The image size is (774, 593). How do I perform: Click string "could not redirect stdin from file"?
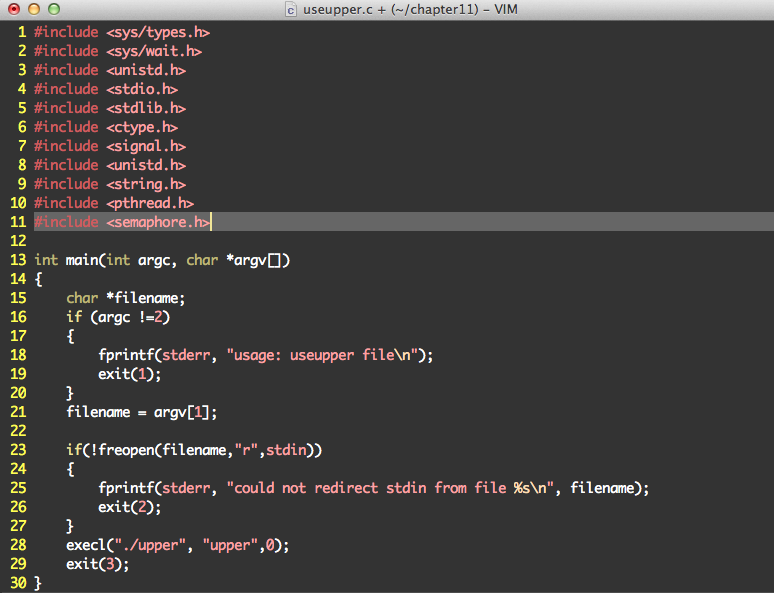366,488
